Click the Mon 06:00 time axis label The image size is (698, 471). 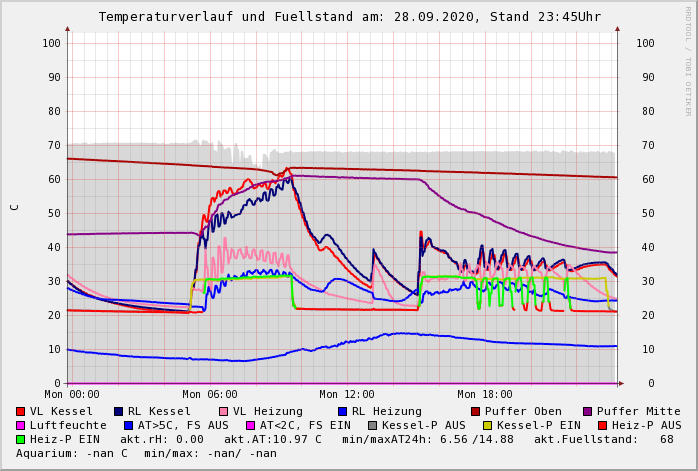click(210, 395)
